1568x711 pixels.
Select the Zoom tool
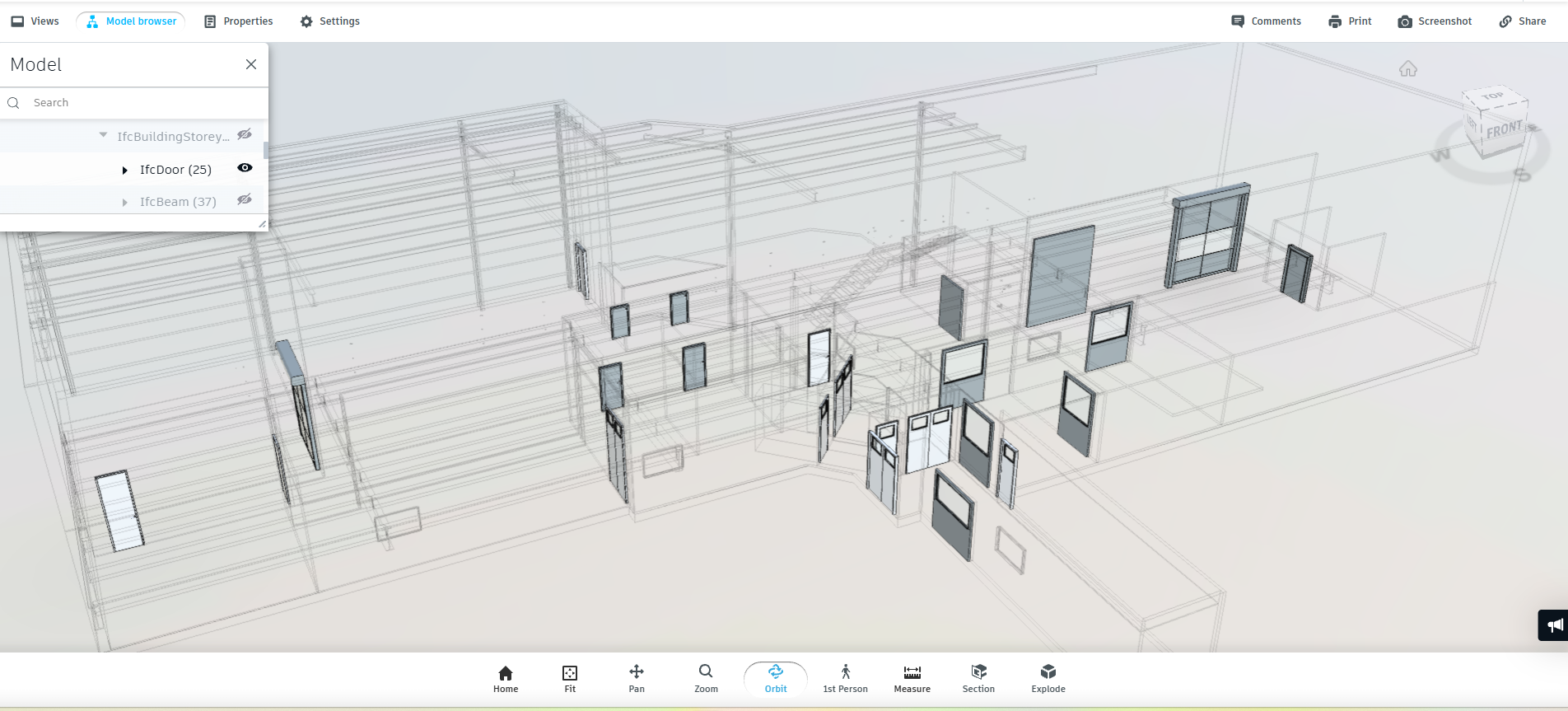point(706,679)
